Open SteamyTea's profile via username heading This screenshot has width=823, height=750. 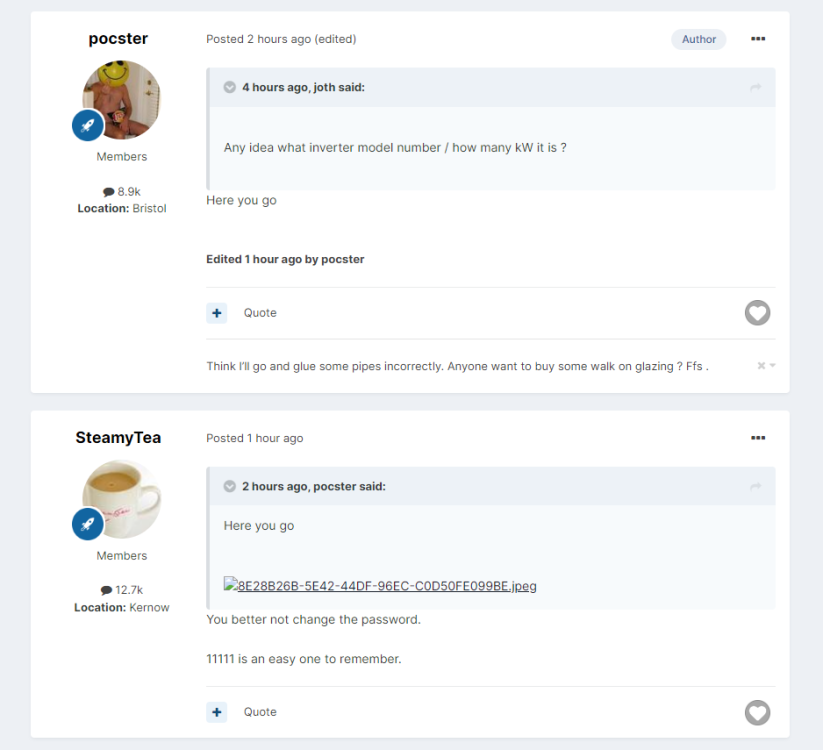click(x=118, y=438)
